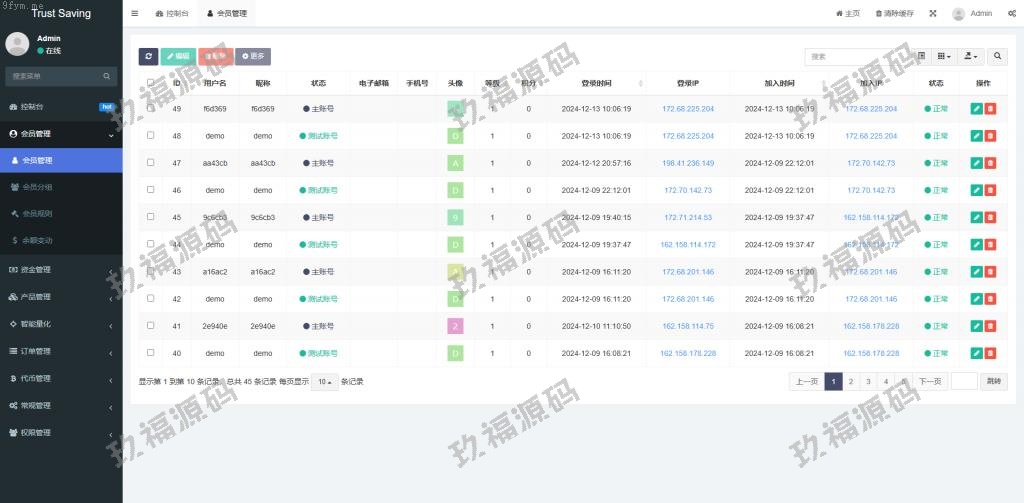Viewport: 1024px width, 503px height.
Task: Click edit pencil icon for user ID 40
Action: coord(976,353)
